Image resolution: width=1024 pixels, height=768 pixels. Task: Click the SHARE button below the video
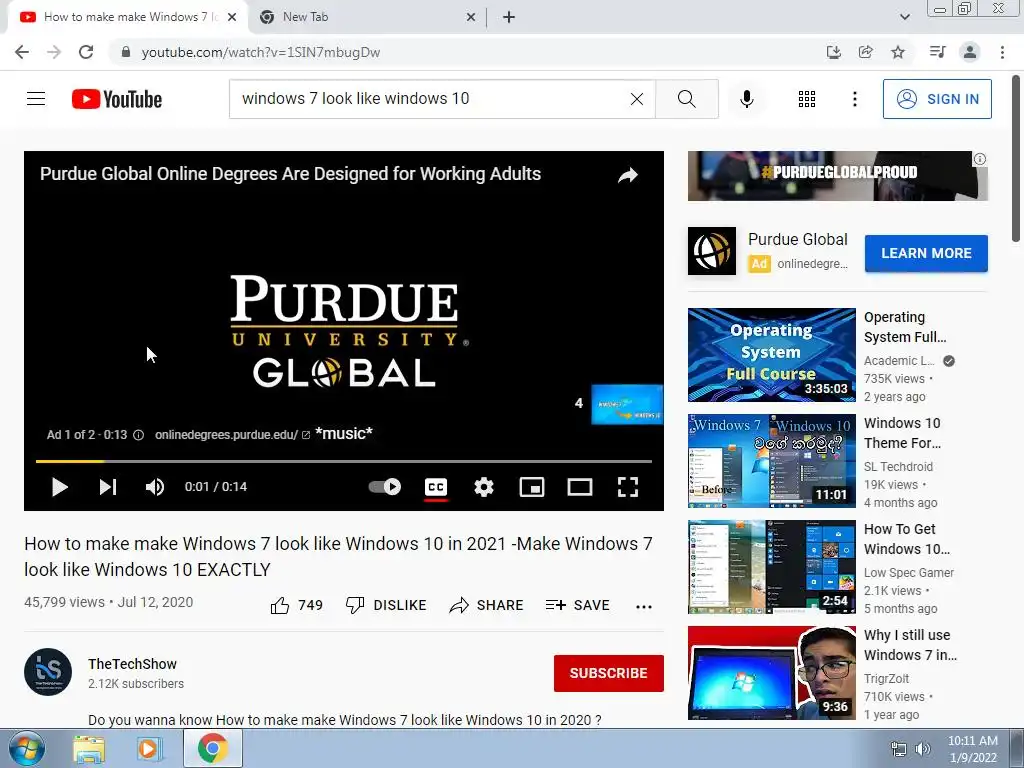click(487, 605)
